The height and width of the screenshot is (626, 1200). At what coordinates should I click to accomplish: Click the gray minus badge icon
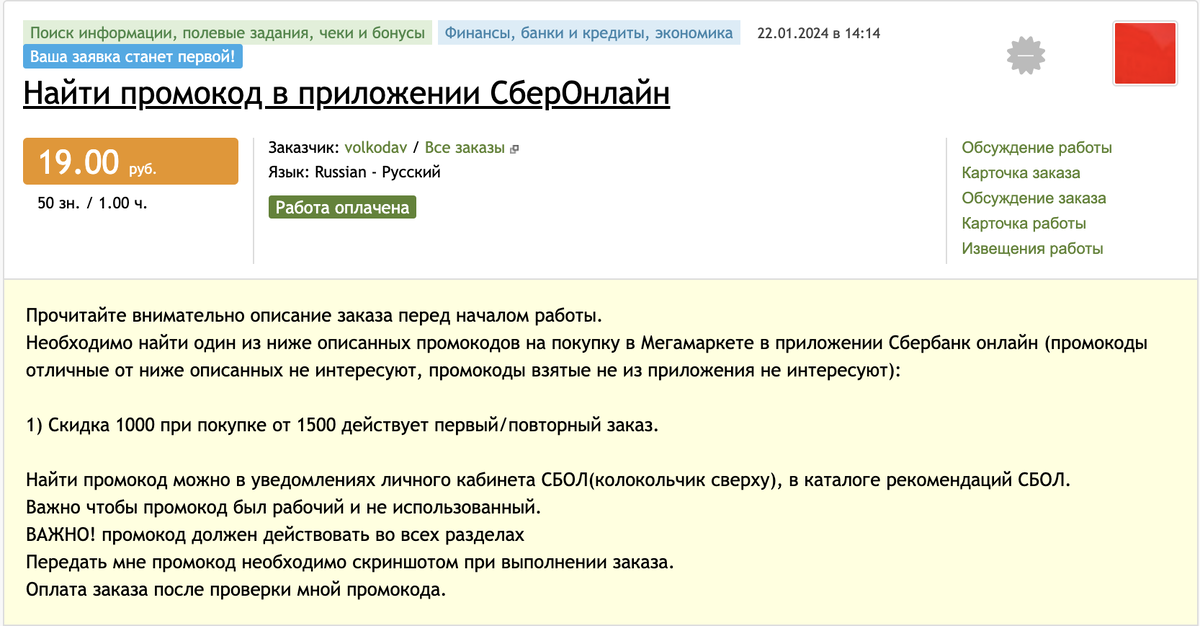(1025, 56)
